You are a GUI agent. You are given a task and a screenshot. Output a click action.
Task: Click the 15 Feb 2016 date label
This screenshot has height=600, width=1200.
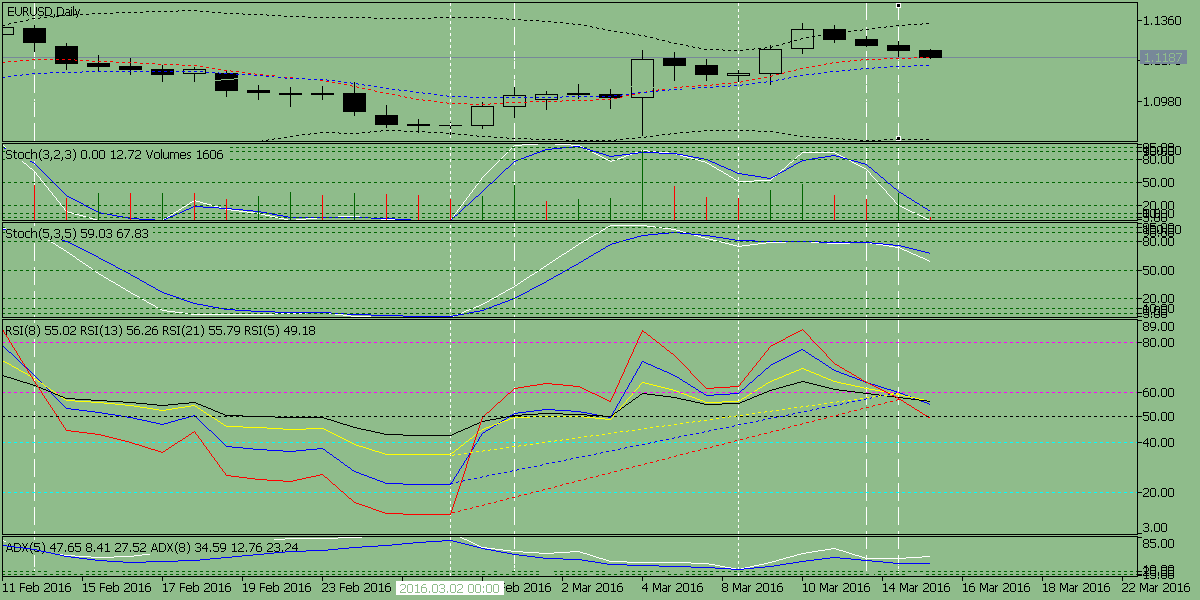(x=116, y=588)
